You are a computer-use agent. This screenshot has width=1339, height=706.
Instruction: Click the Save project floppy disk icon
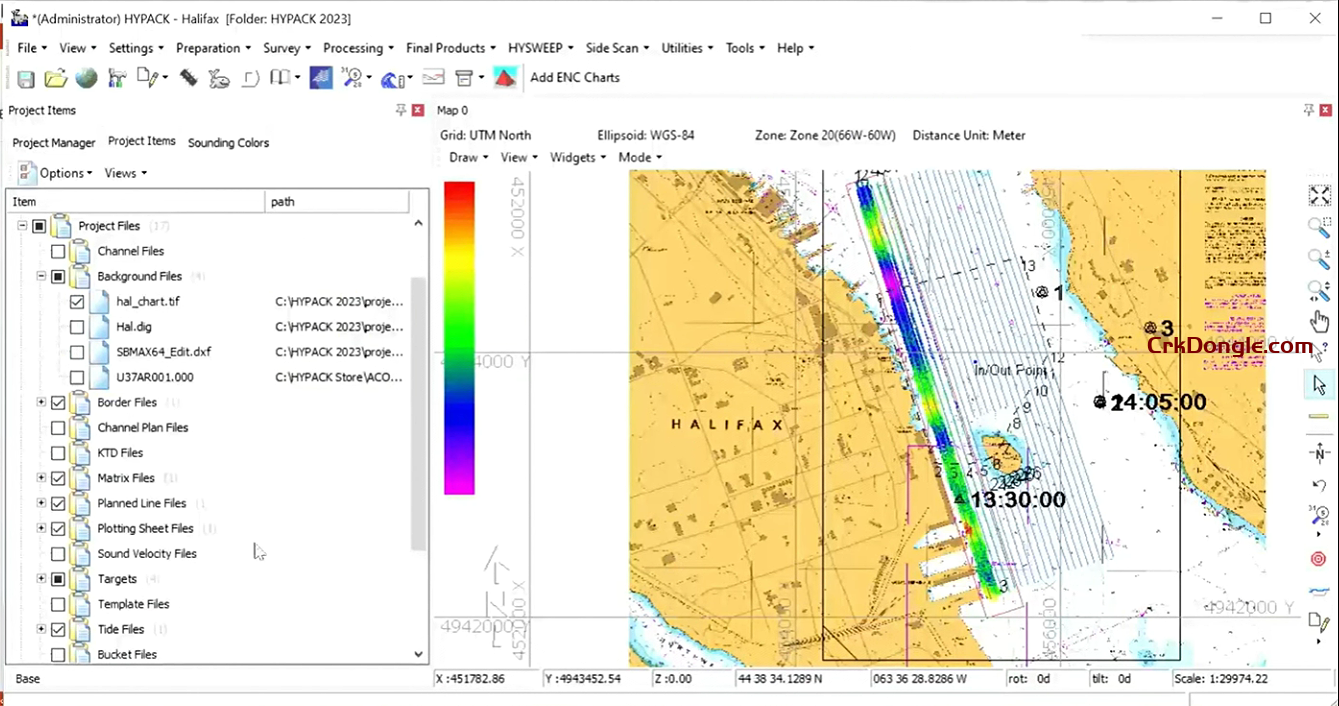pyautogui.click(x=26, y=78)
